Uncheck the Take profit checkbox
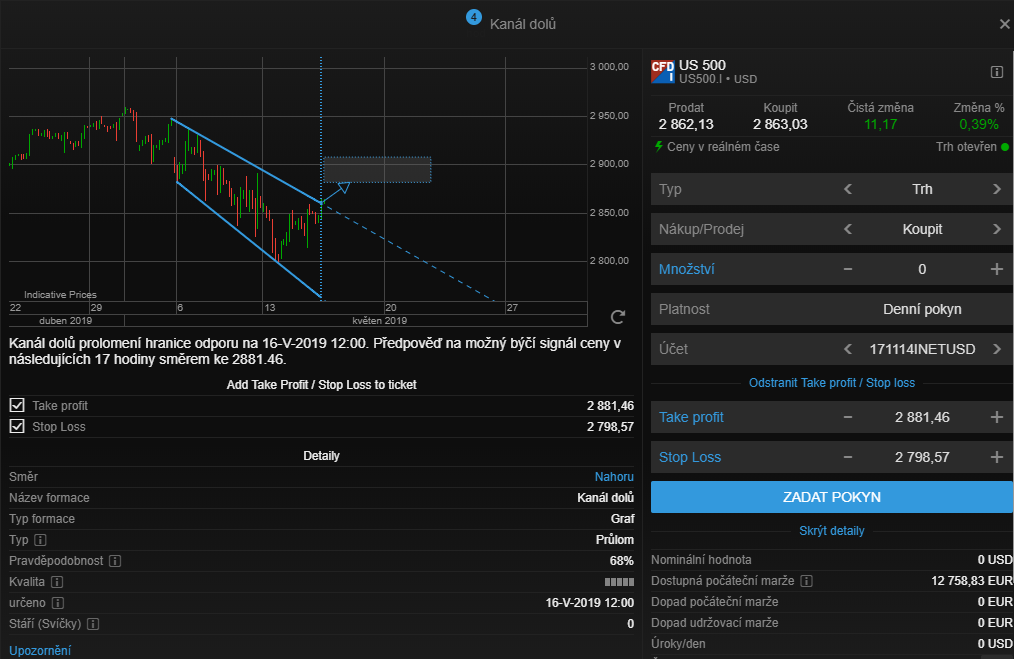The height and width of the screenshot is (659, 1014). point(17,405)
